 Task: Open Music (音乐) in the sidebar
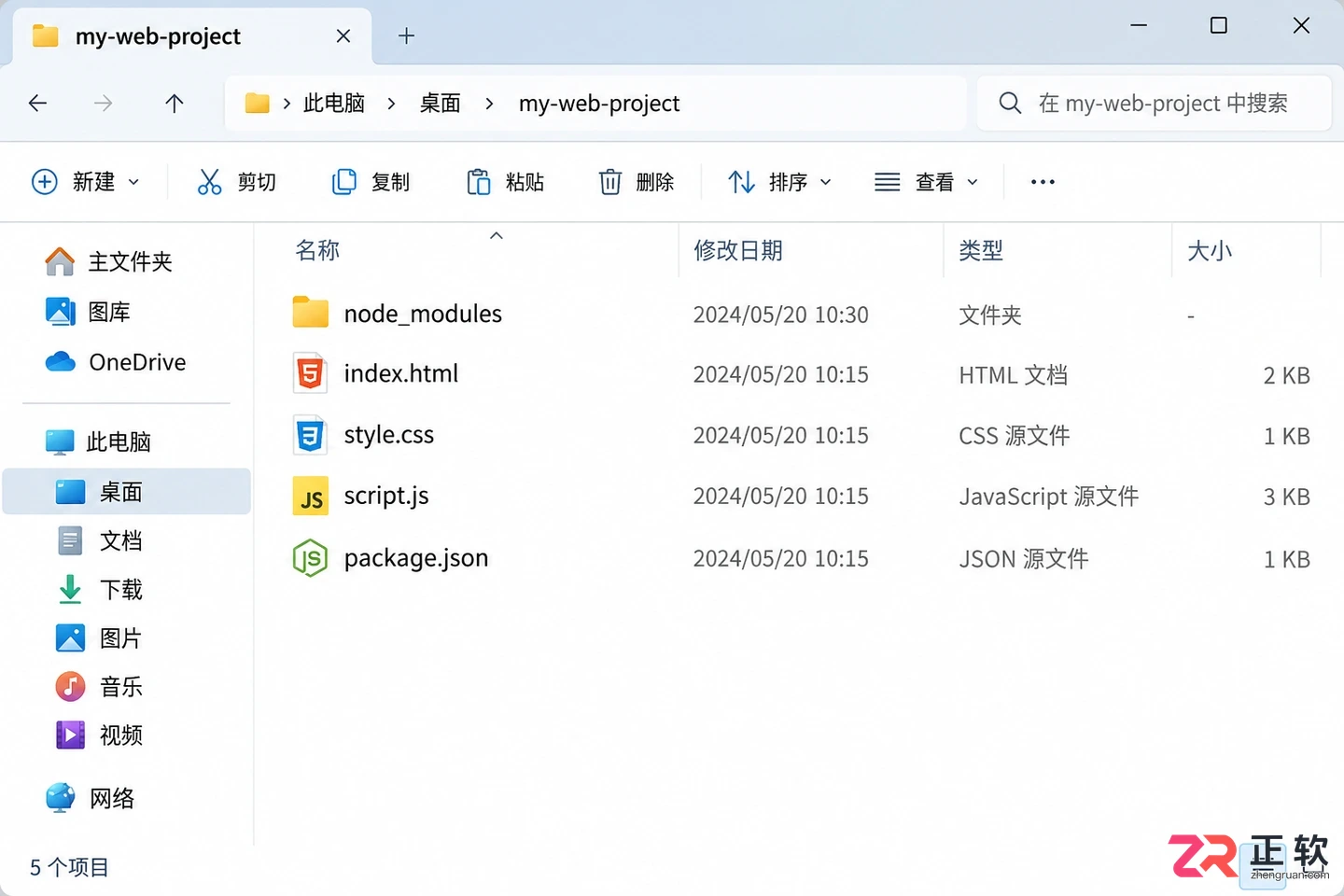pos(99,687)
